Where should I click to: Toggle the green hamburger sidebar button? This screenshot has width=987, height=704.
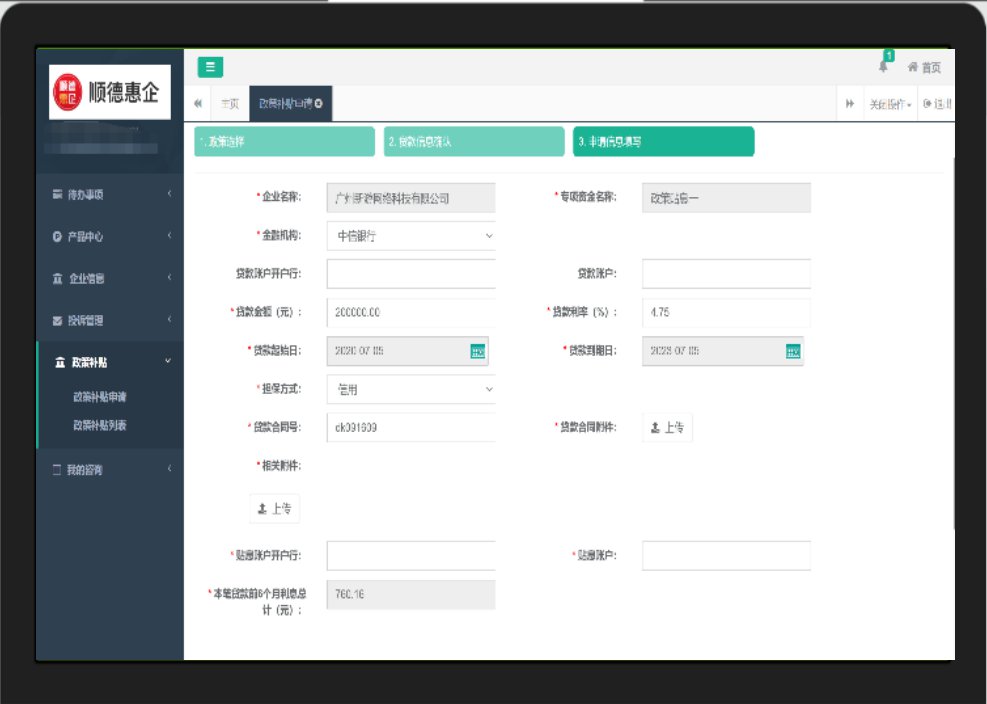[210, 67]
